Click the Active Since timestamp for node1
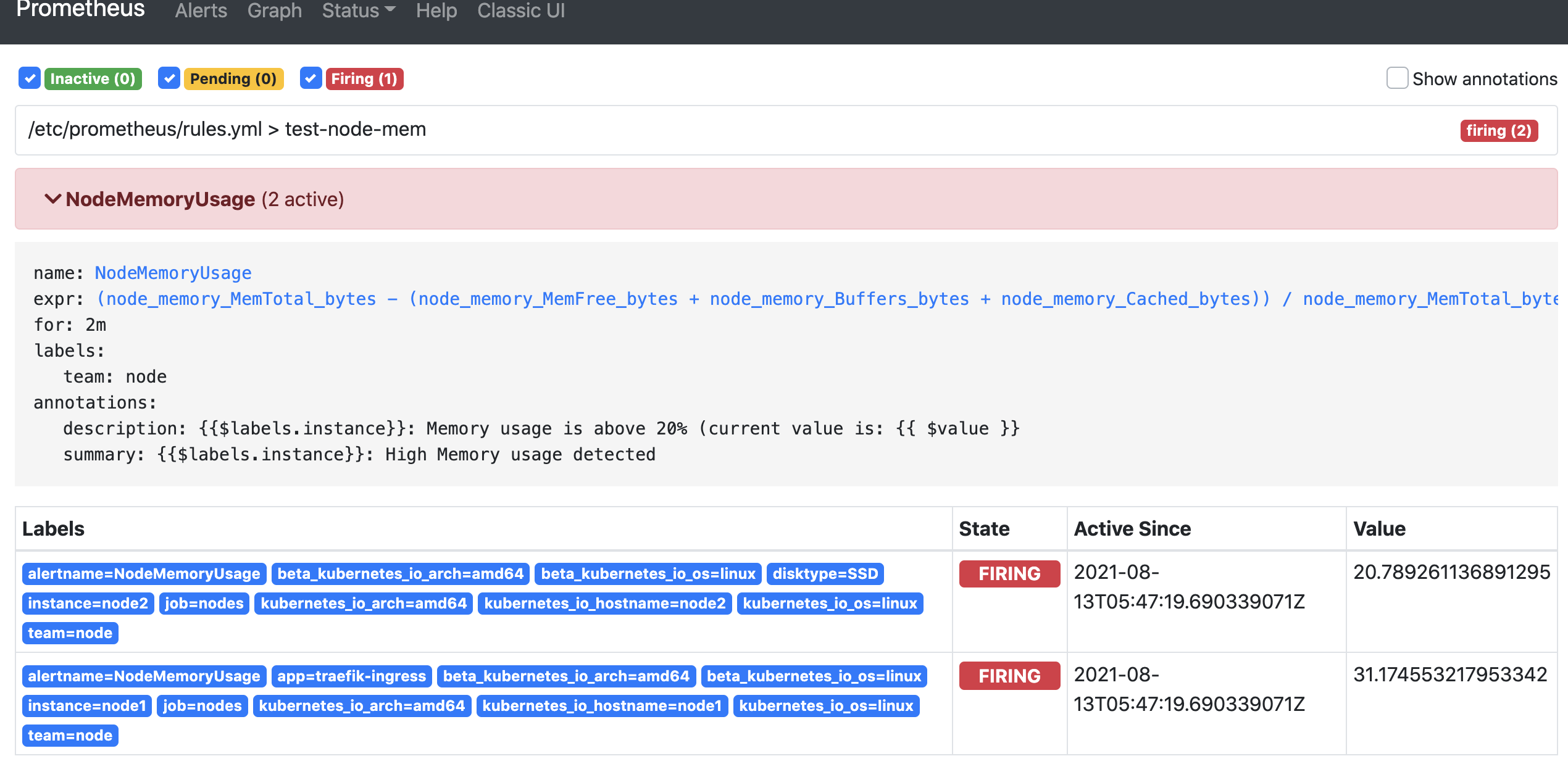Viewport: 1568px width, 764px height. (x=1189, y=689)
